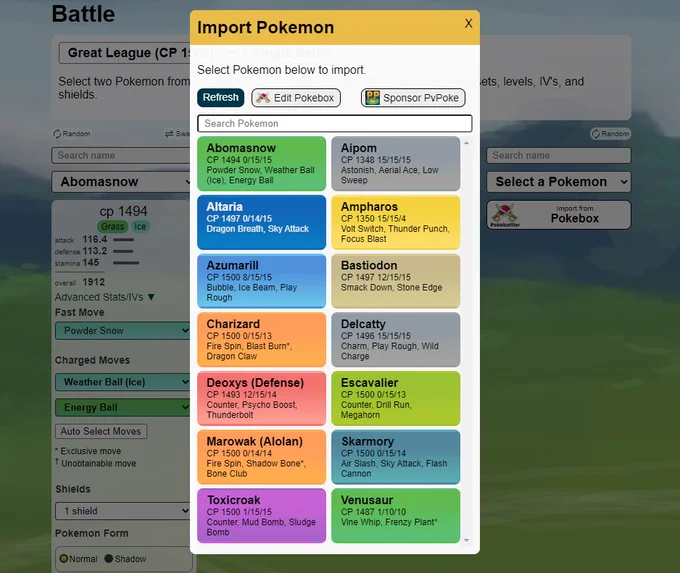
Task: Expand Advanced Stats/IVs section
Action: click(105, 297)
